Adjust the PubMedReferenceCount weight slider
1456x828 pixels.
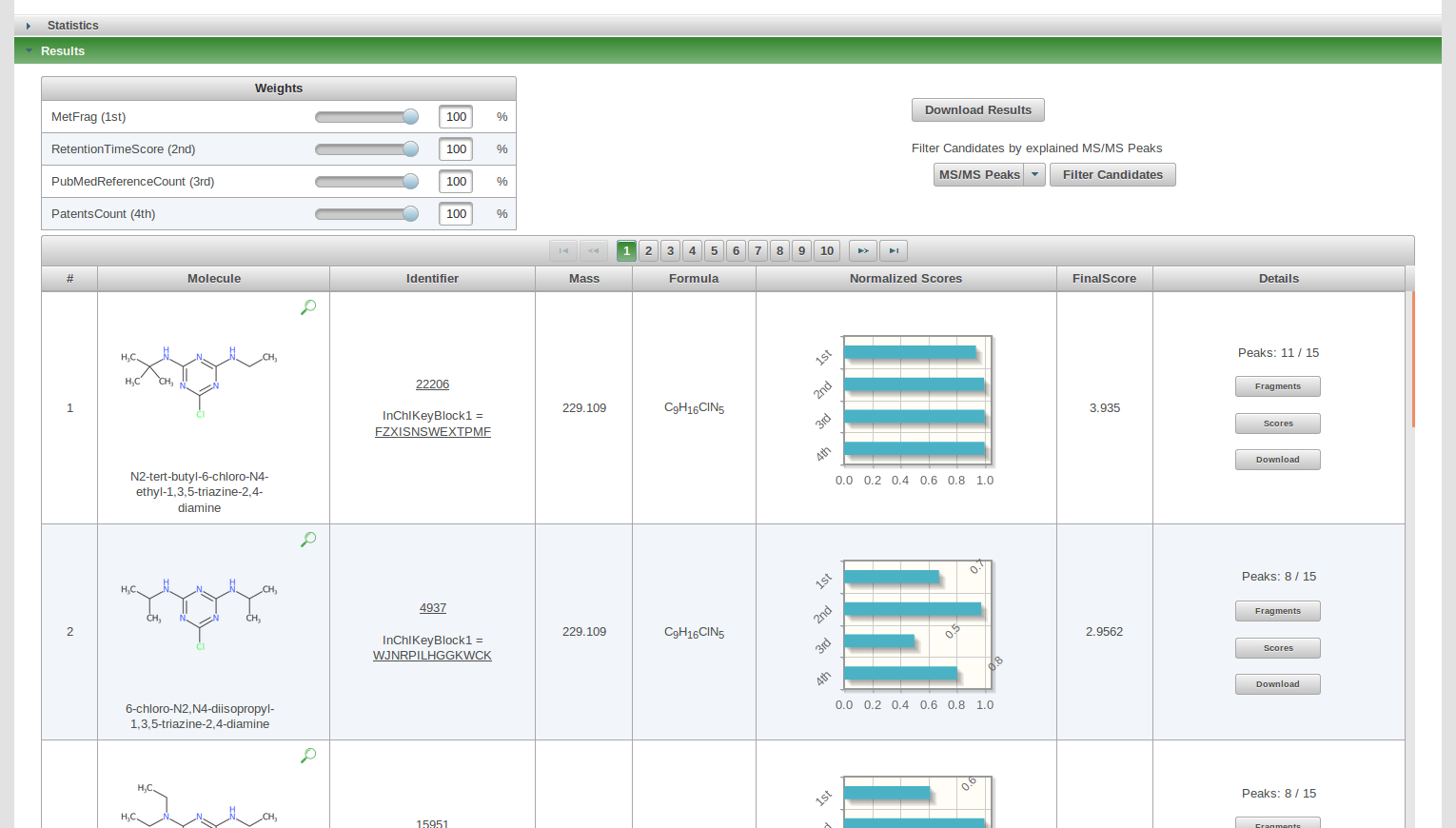(x=410, y=182)
